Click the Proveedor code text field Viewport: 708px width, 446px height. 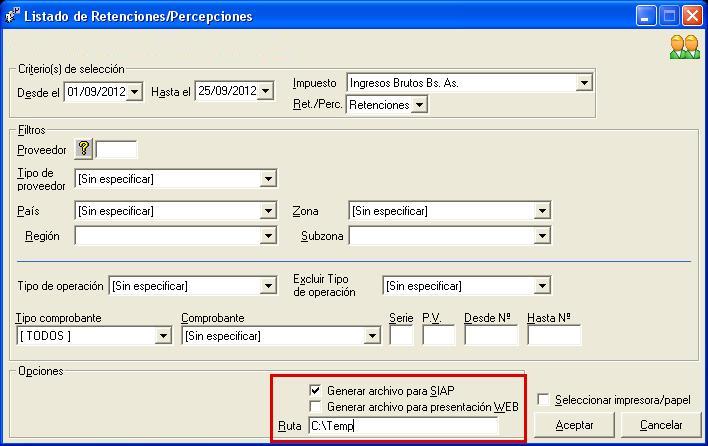[x=116, y=149]
